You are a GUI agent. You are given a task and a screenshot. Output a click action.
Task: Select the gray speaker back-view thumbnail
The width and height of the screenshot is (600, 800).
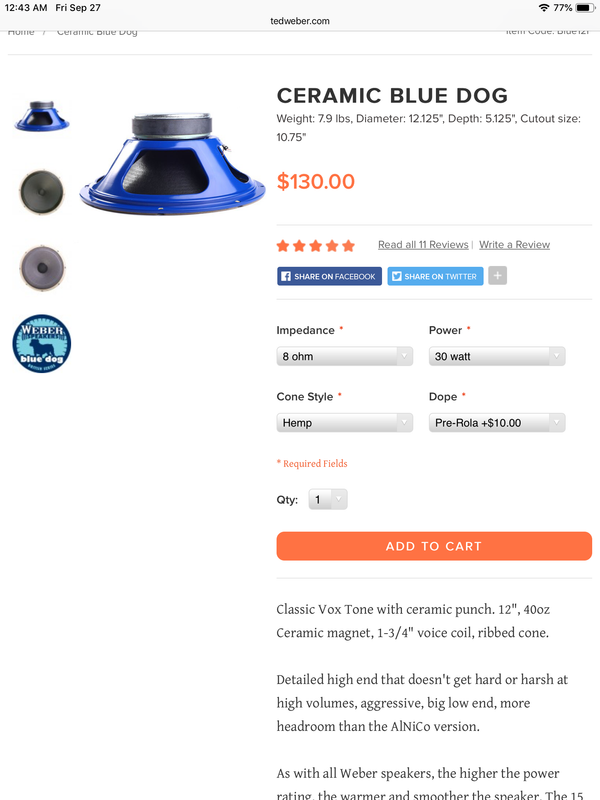pyautogui.click(x=42, y=267)
